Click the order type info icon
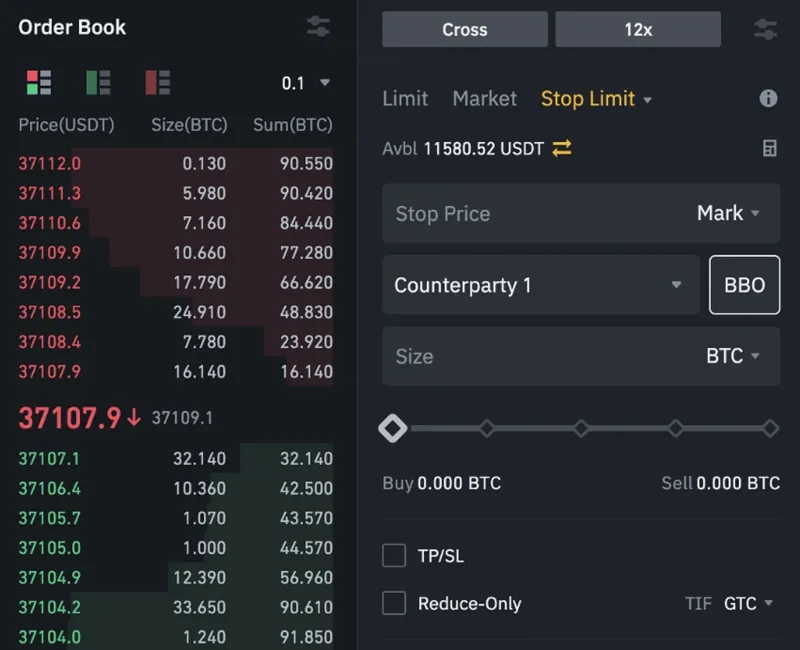Viewport: 800px width, 650px height. pos(768,98)
